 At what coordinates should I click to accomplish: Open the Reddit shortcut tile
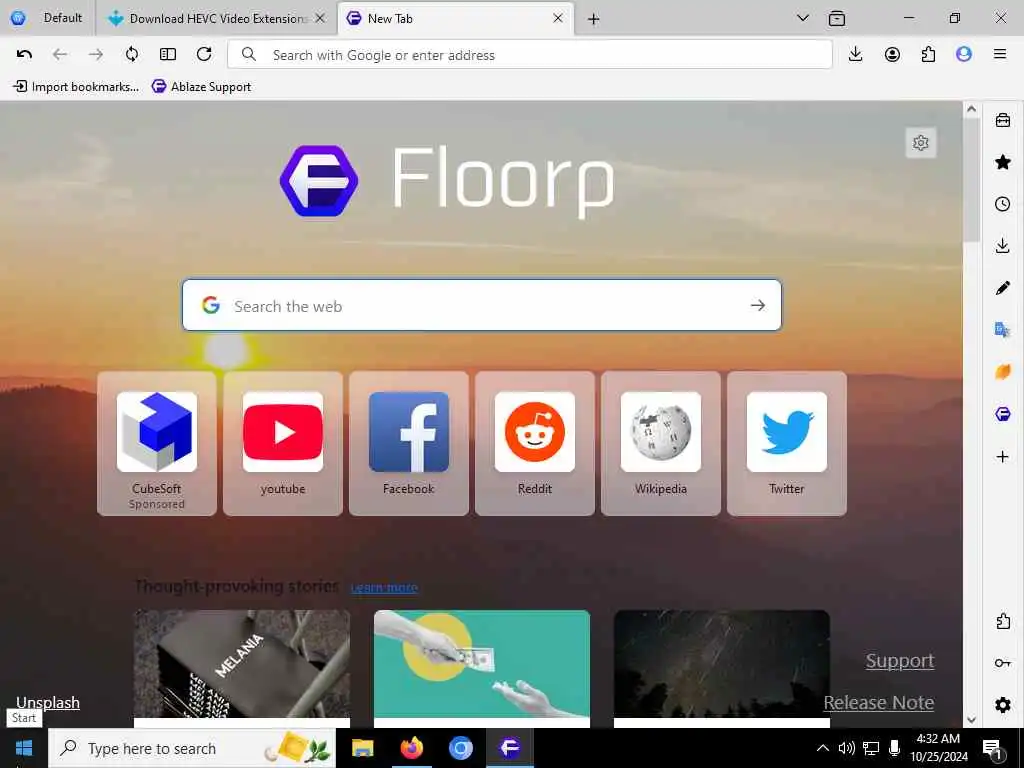tap(535, 443)
